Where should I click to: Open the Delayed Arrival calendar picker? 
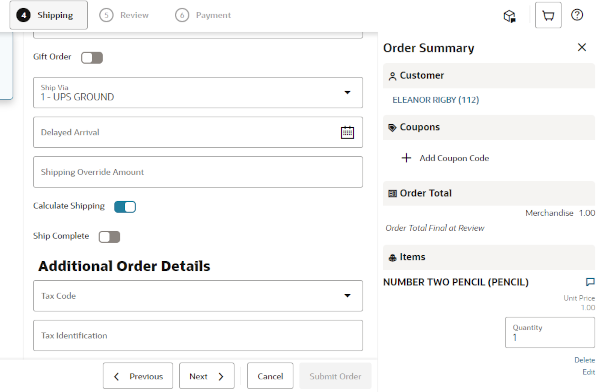347,132
